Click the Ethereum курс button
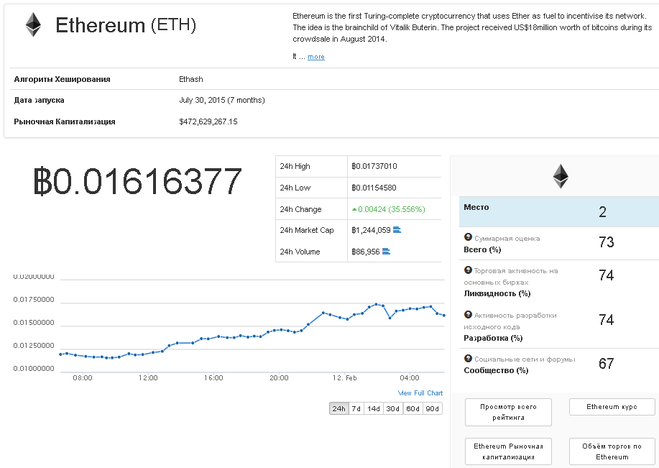The height and width of the screenshot is (468, 659). pos(611,407)
